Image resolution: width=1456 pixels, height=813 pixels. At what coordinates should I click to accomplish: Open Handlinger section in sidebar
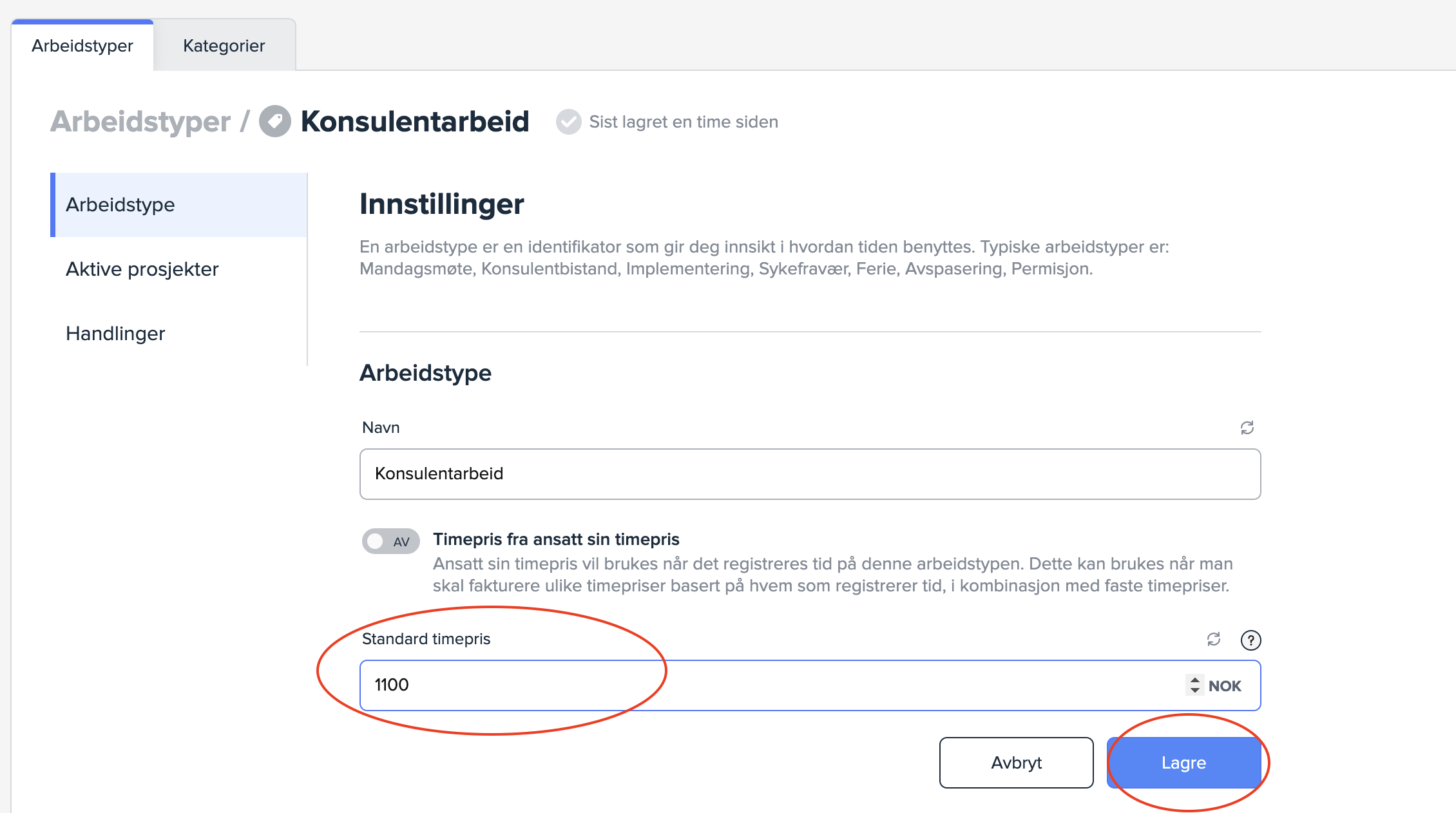(x=115, y=334)
